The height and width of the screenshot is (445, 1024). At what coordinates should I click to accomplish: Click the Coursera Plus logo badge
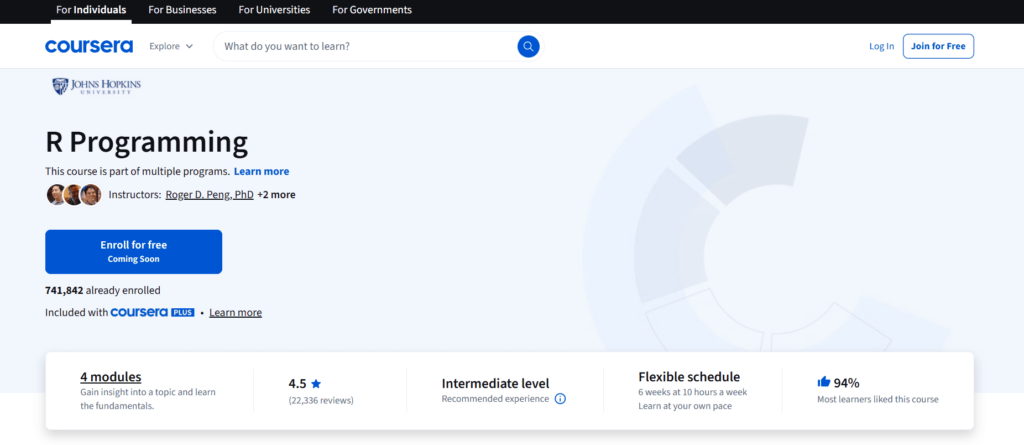click(x=152, y=312)
